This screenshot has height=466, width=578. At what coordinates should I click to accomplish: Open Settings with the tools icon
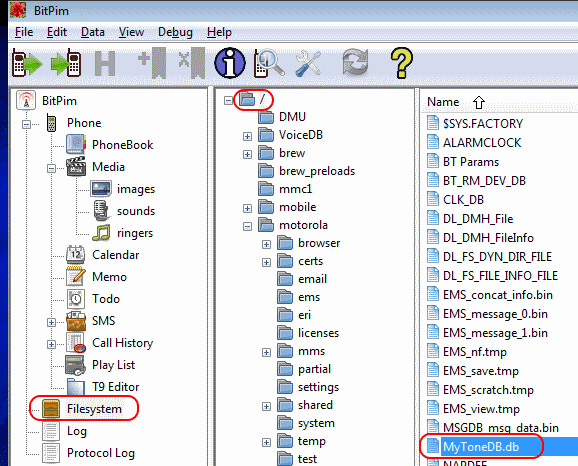point(308,64)
